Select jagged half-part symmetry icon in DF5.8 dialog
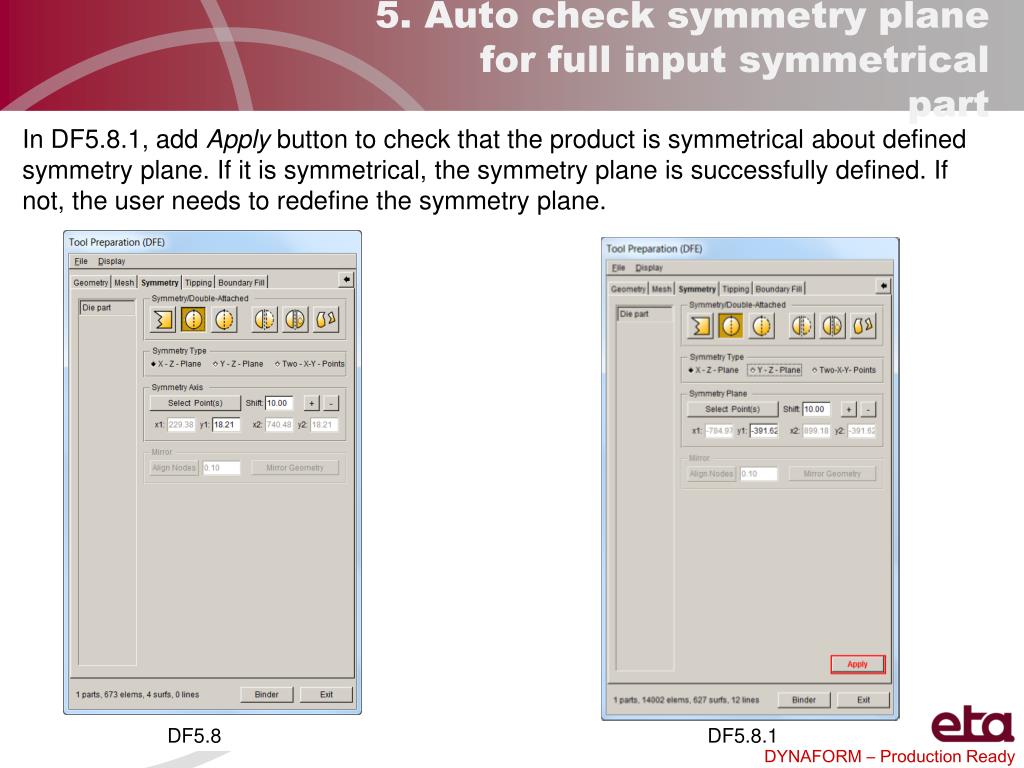This screenshot has width=1024, height=768. coord(163,319)
